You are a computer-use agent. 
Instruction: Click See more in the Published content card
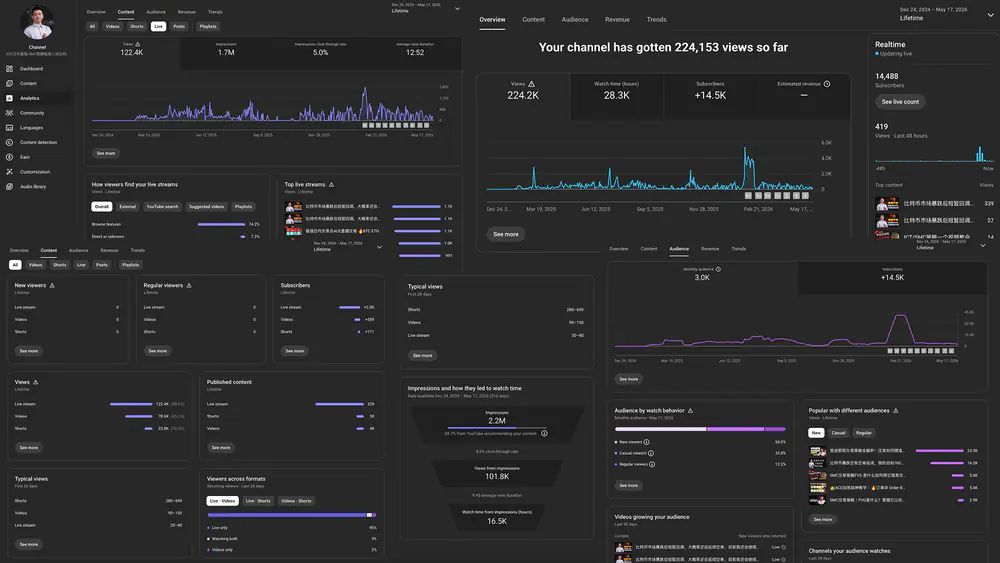221,448
